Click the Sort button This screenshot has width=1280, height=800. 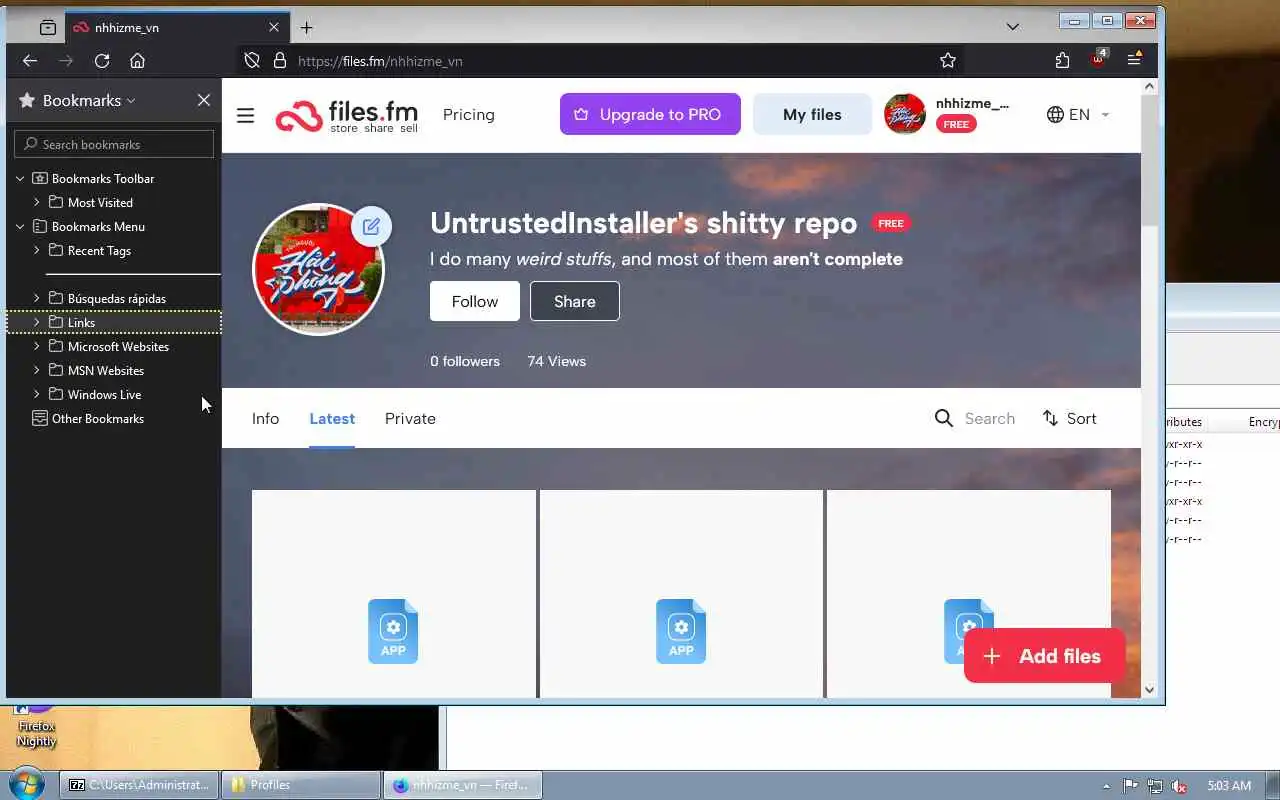pyautogui.click(x=1069, y=418)
